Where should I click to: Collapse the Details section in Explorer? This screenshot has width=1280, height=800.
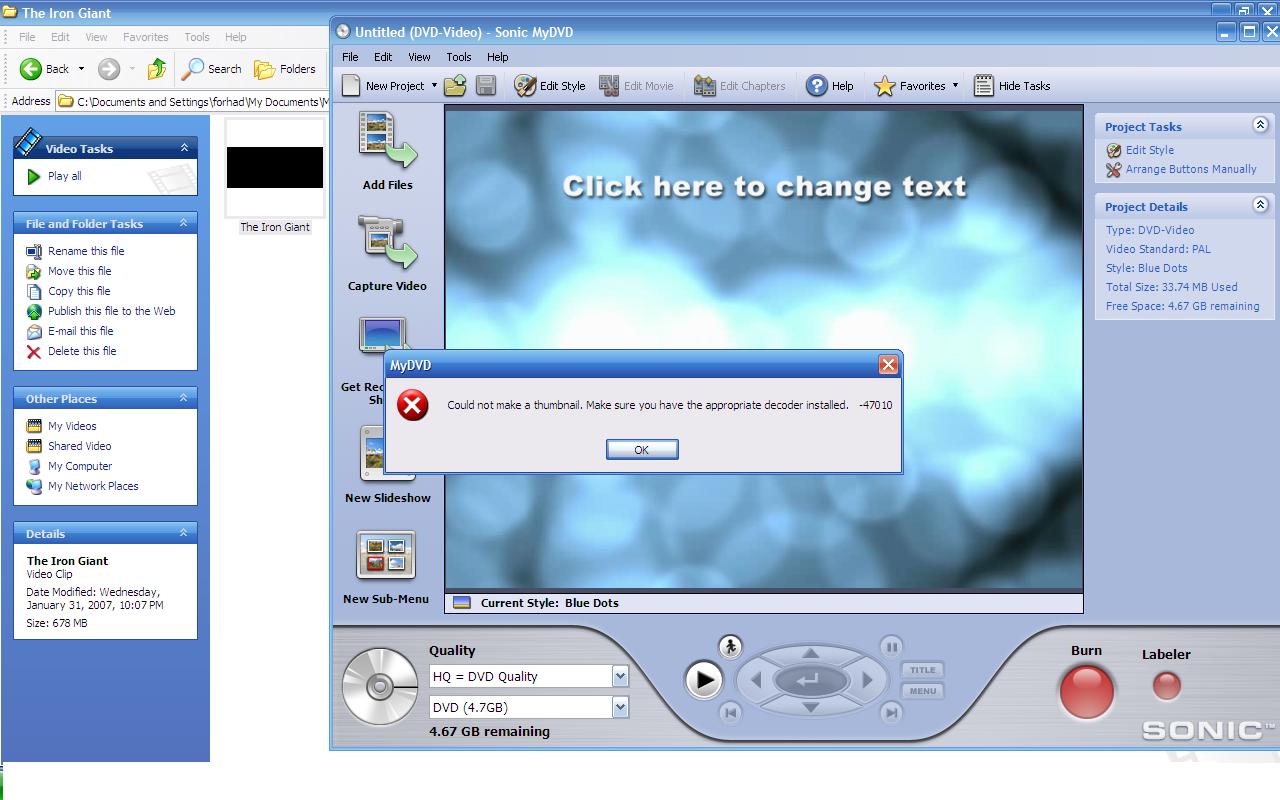click(x=184, y=533)
